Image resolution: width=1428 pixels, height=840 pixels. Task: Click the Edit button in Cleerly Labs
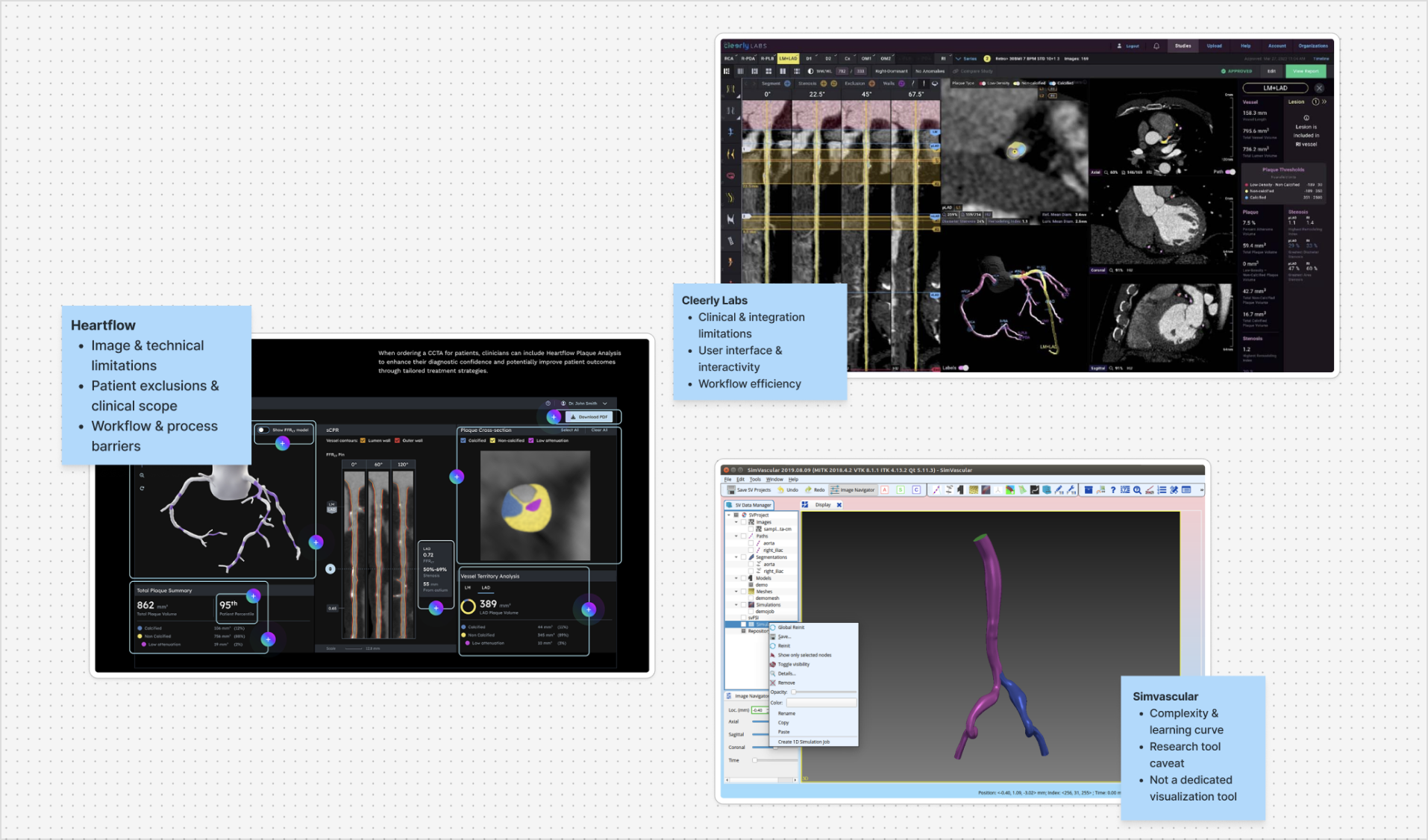(1271, 72)
